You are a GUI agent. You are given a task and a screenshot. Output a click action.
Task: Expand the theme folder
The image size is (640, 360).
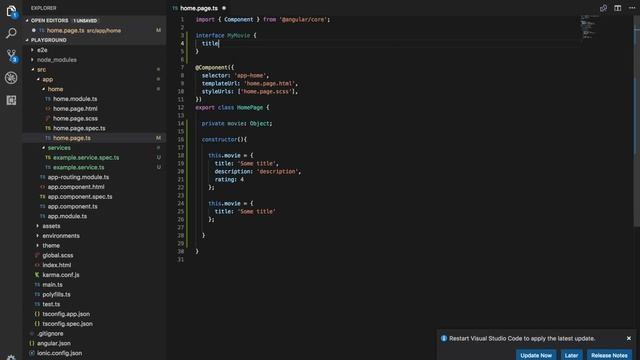pos(51,246)
